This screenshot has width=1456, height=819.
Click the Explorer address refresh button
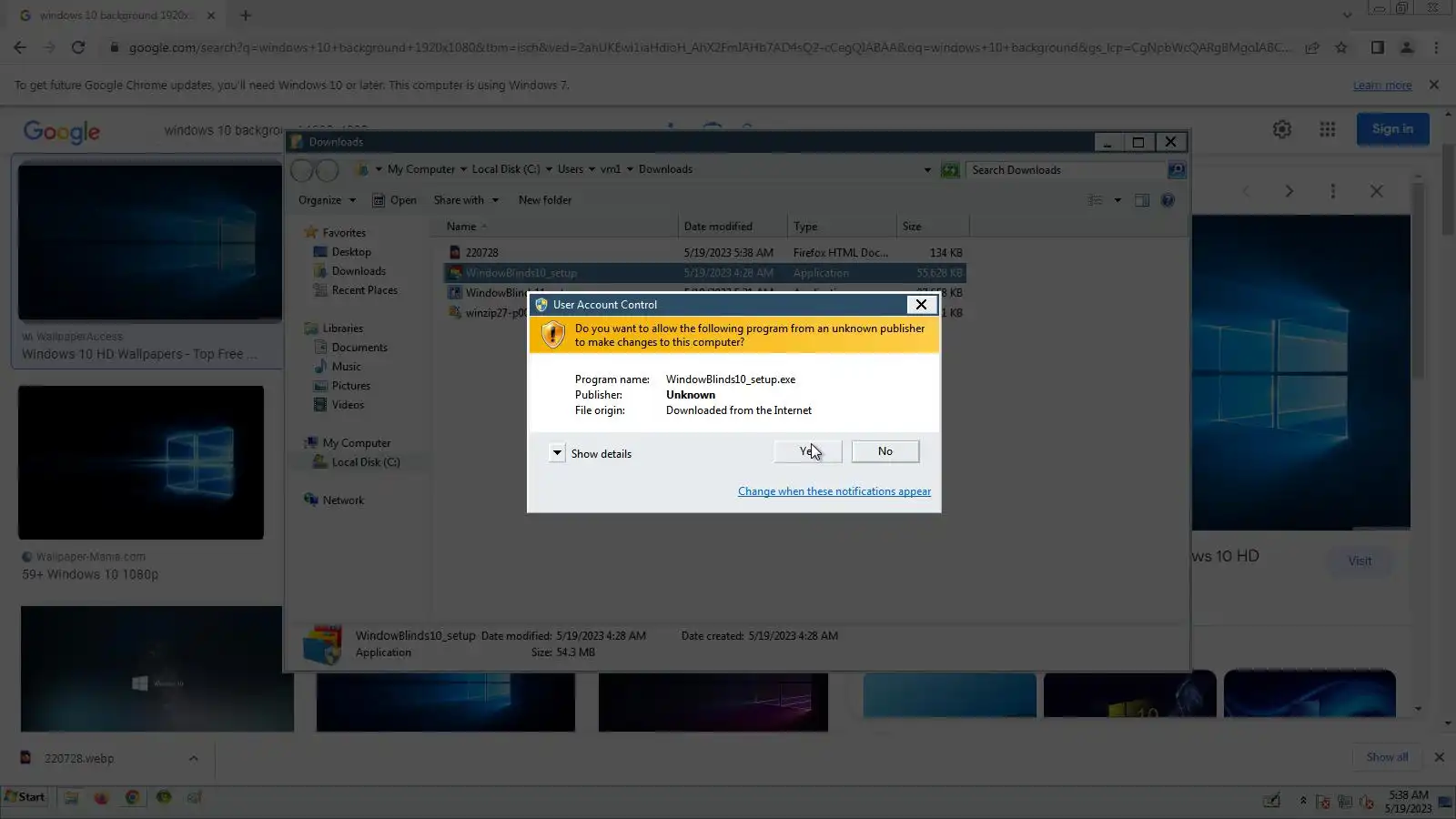(x=950, y=170)
